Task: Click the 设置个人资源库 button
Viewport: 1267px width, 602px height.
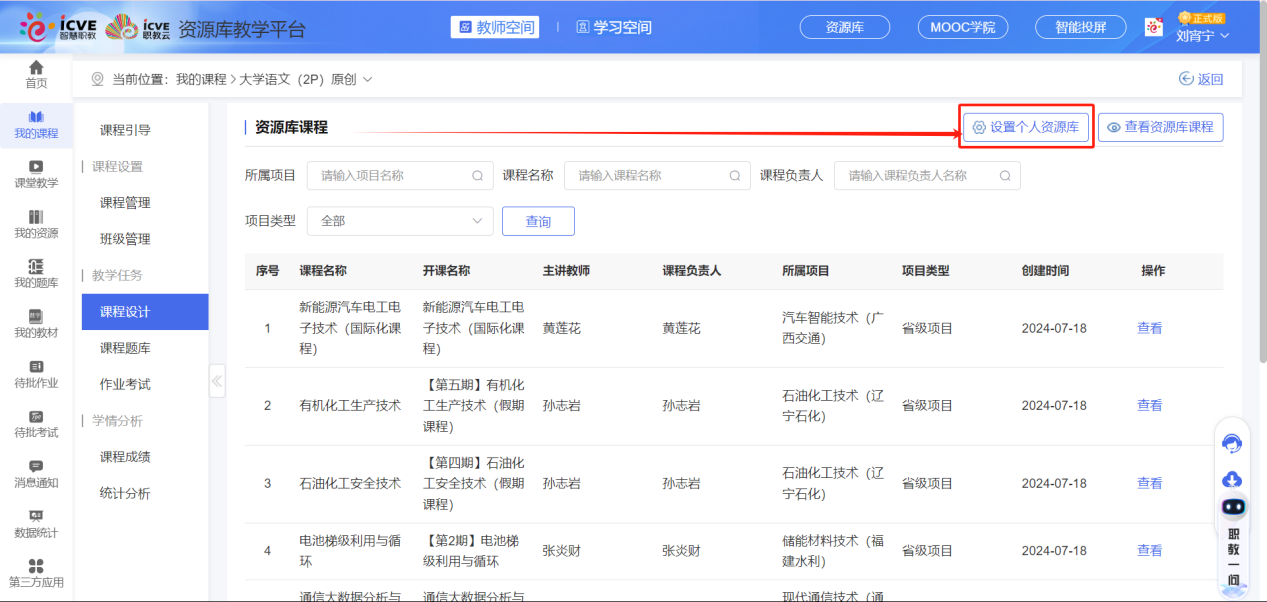Action: click(x=1026, y=127)
